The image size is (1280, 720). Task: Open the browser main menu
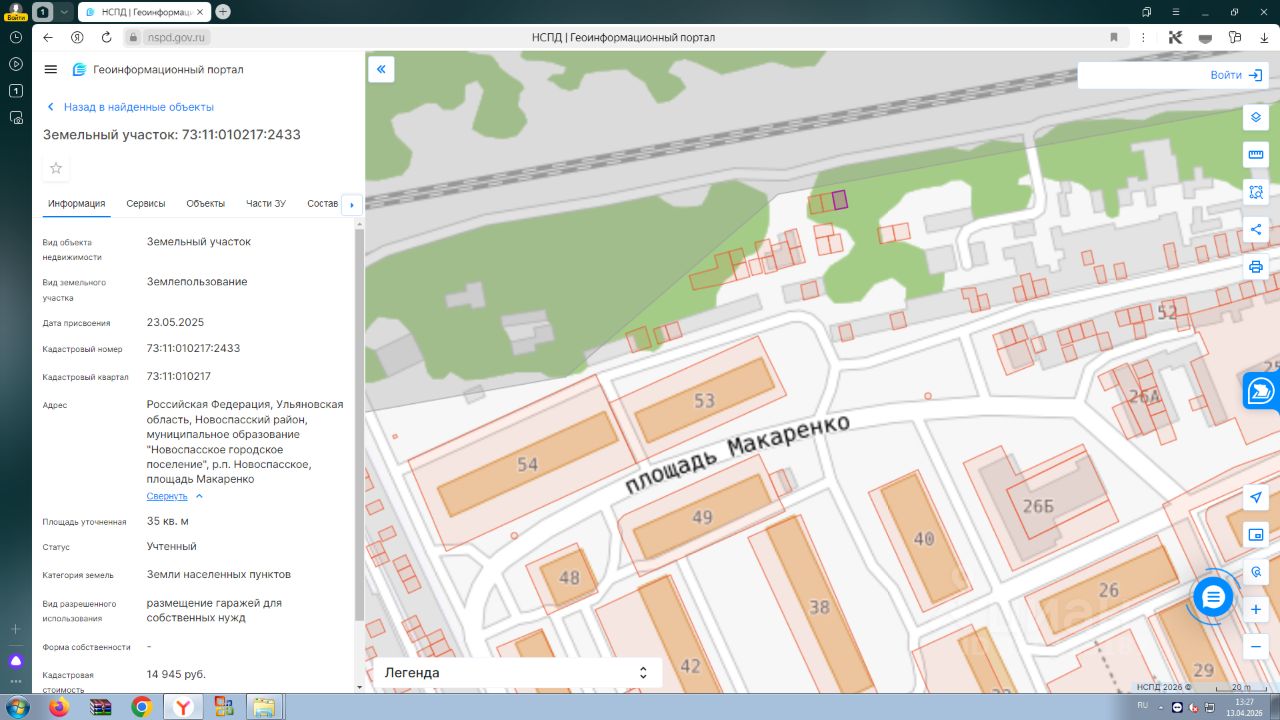point(1176,11)
